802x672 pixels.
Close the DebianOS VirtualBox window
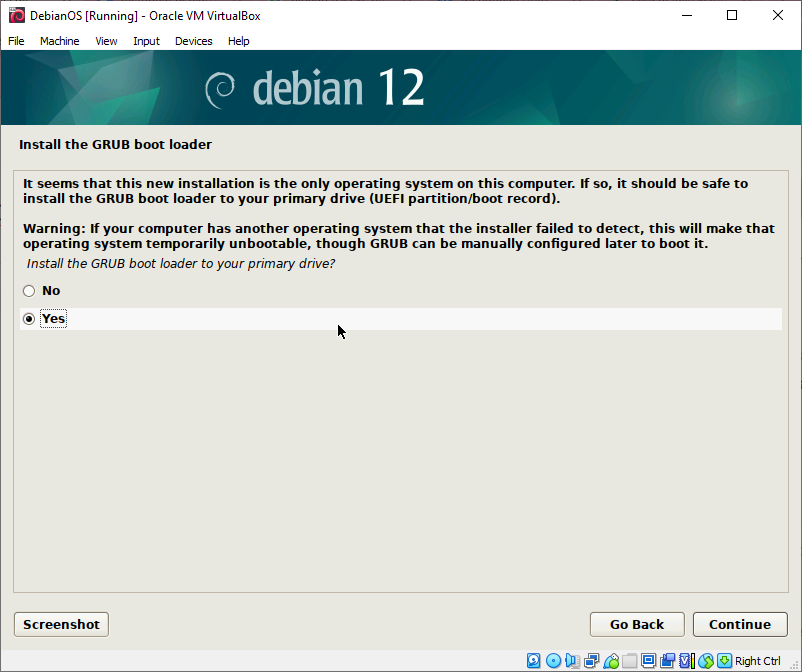point(777,16)
